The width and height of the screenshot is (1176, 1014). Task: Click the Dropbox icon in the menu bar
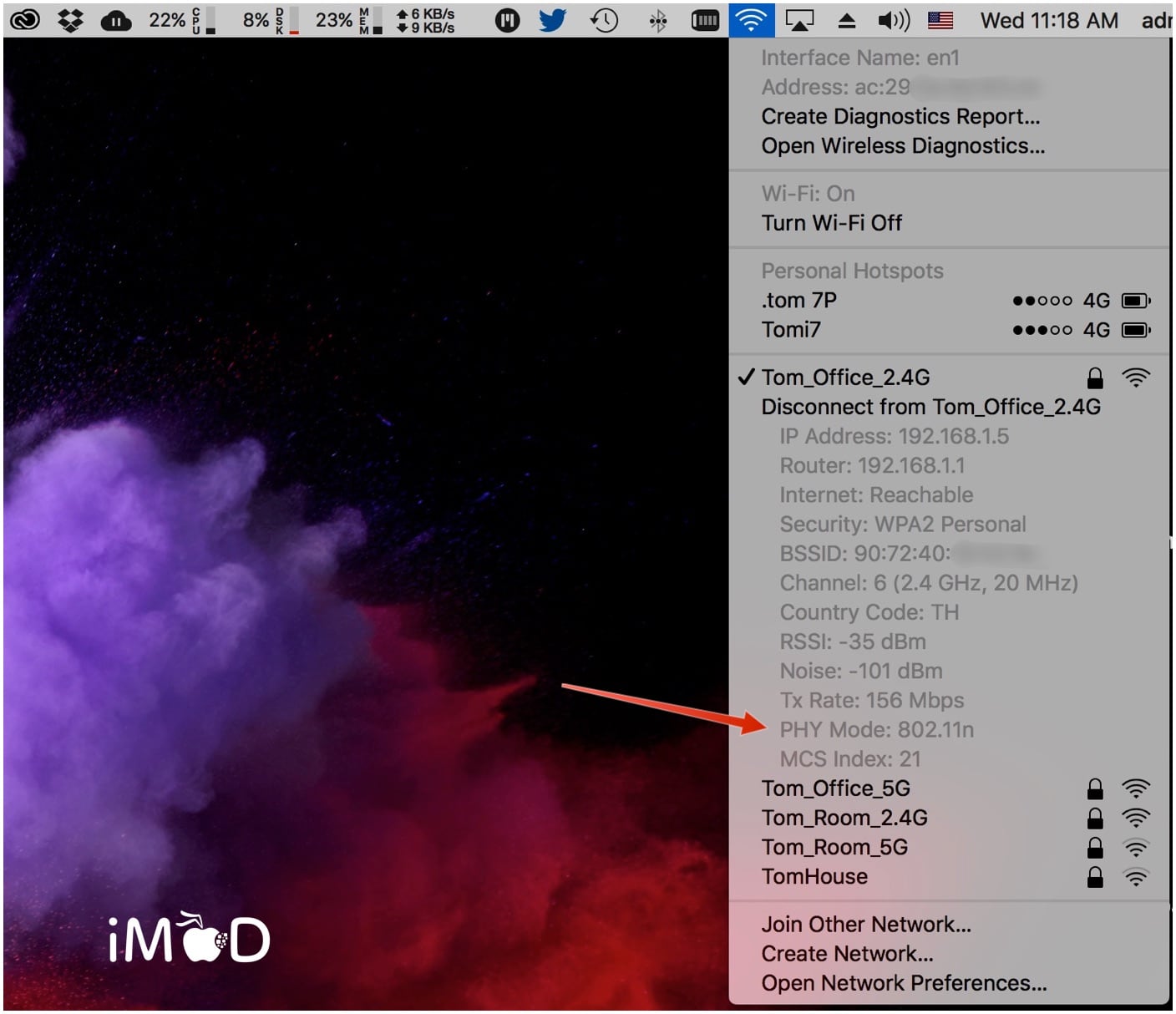(70, 19)
